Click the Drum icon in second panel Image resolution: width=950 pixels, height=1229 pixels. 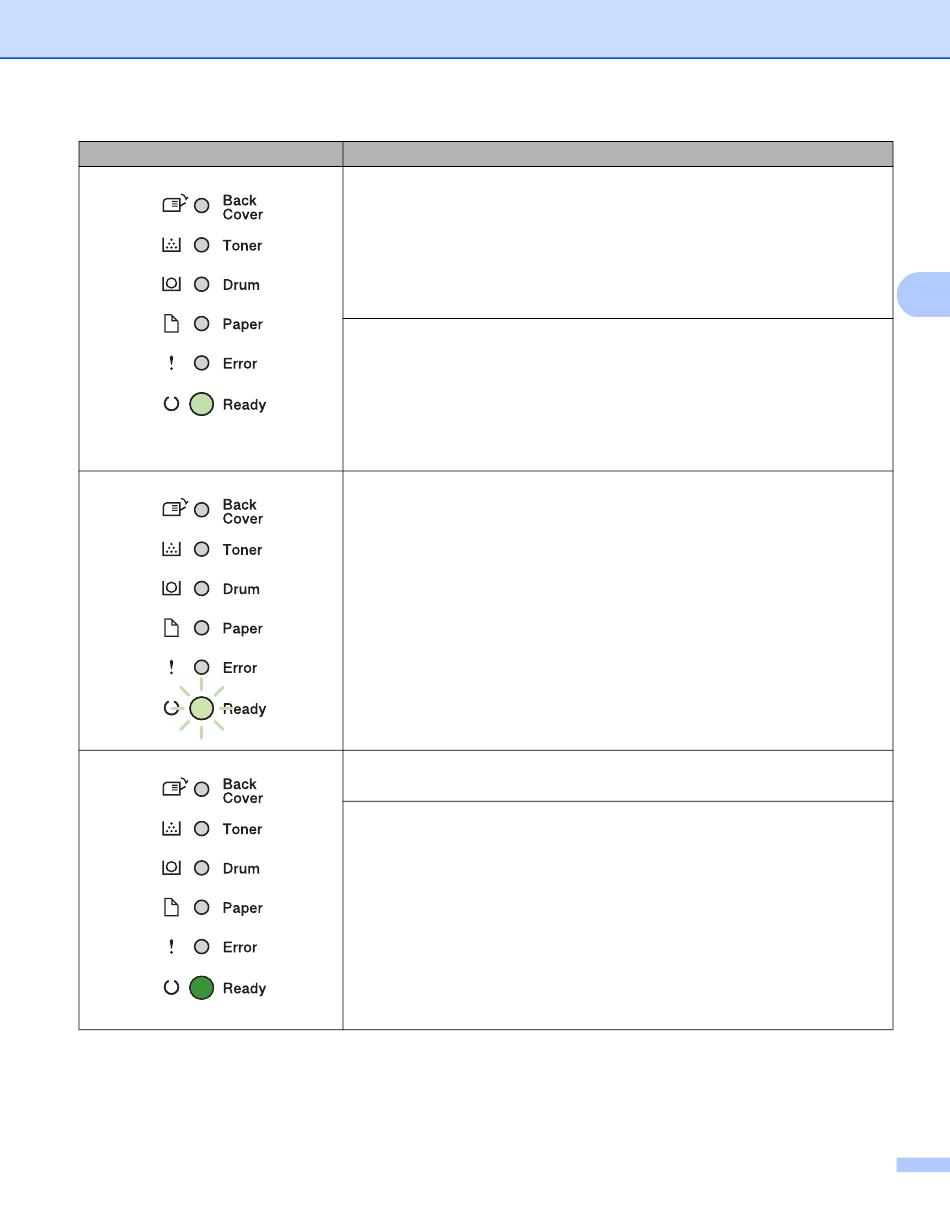171,589
